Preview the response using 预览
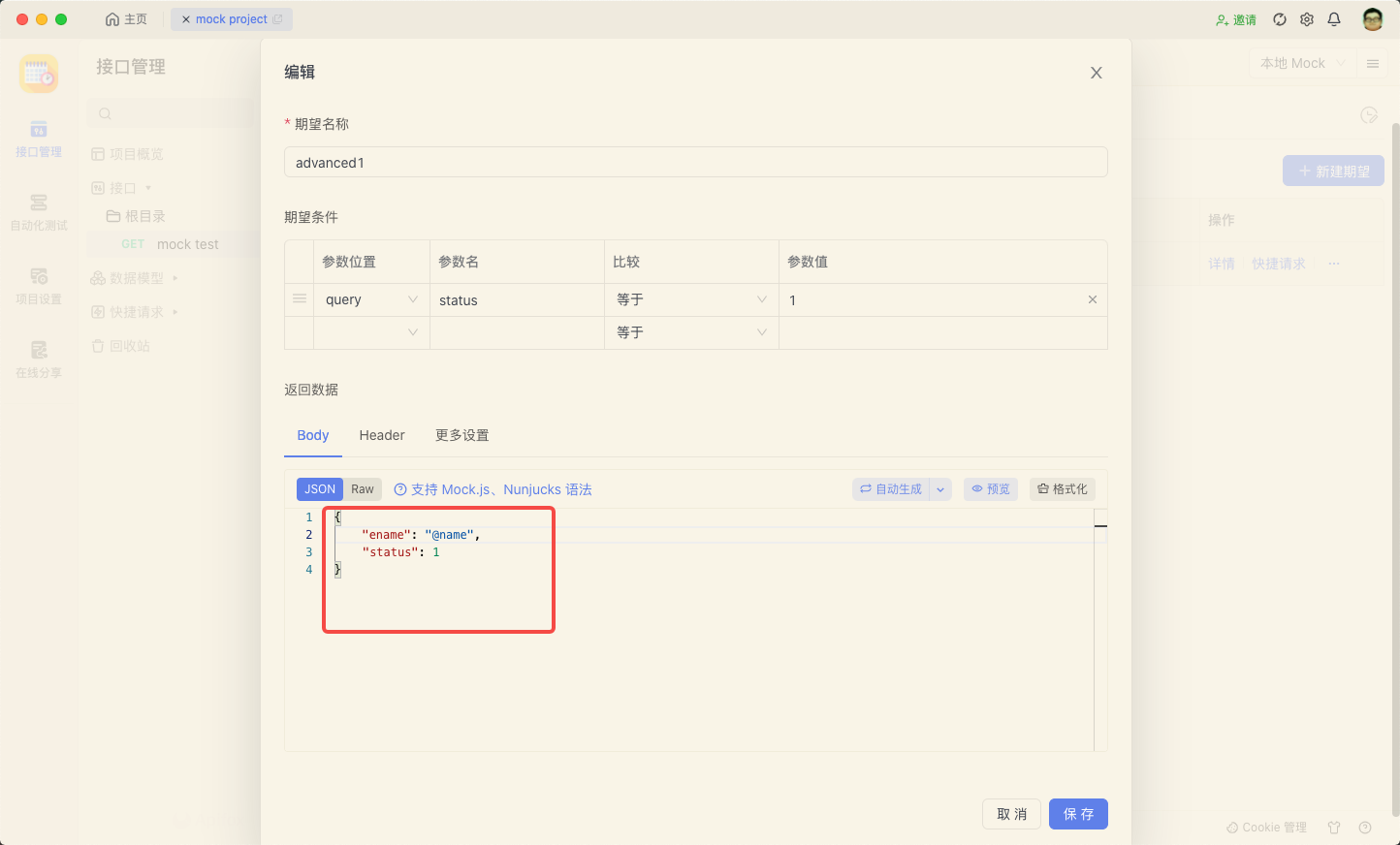Viewport: 1400px width, 845px height. pyautogui.click(x=990, y=488)
